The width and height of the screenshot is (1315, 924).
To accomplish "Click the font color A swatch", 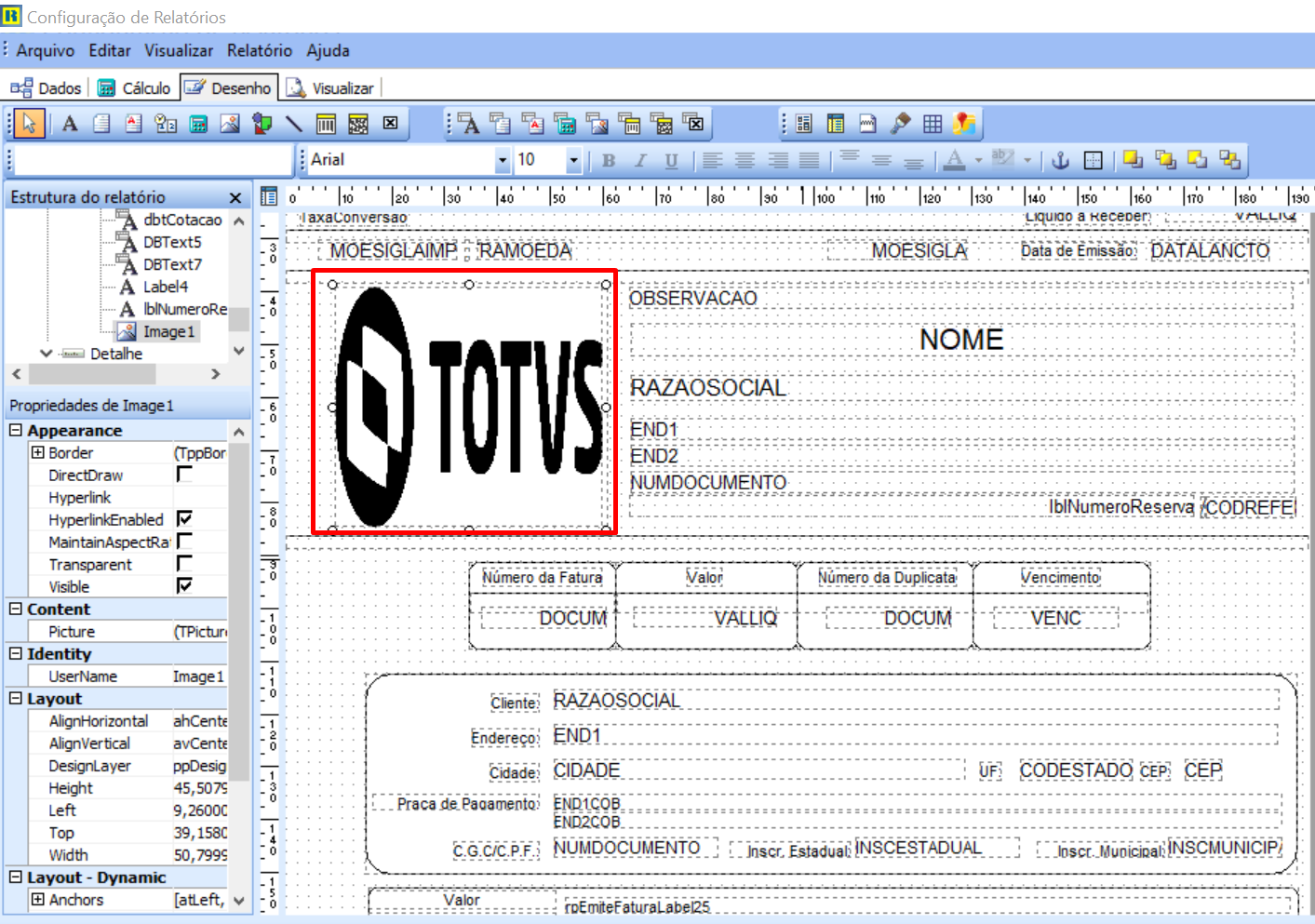I will tap(955, 160).
